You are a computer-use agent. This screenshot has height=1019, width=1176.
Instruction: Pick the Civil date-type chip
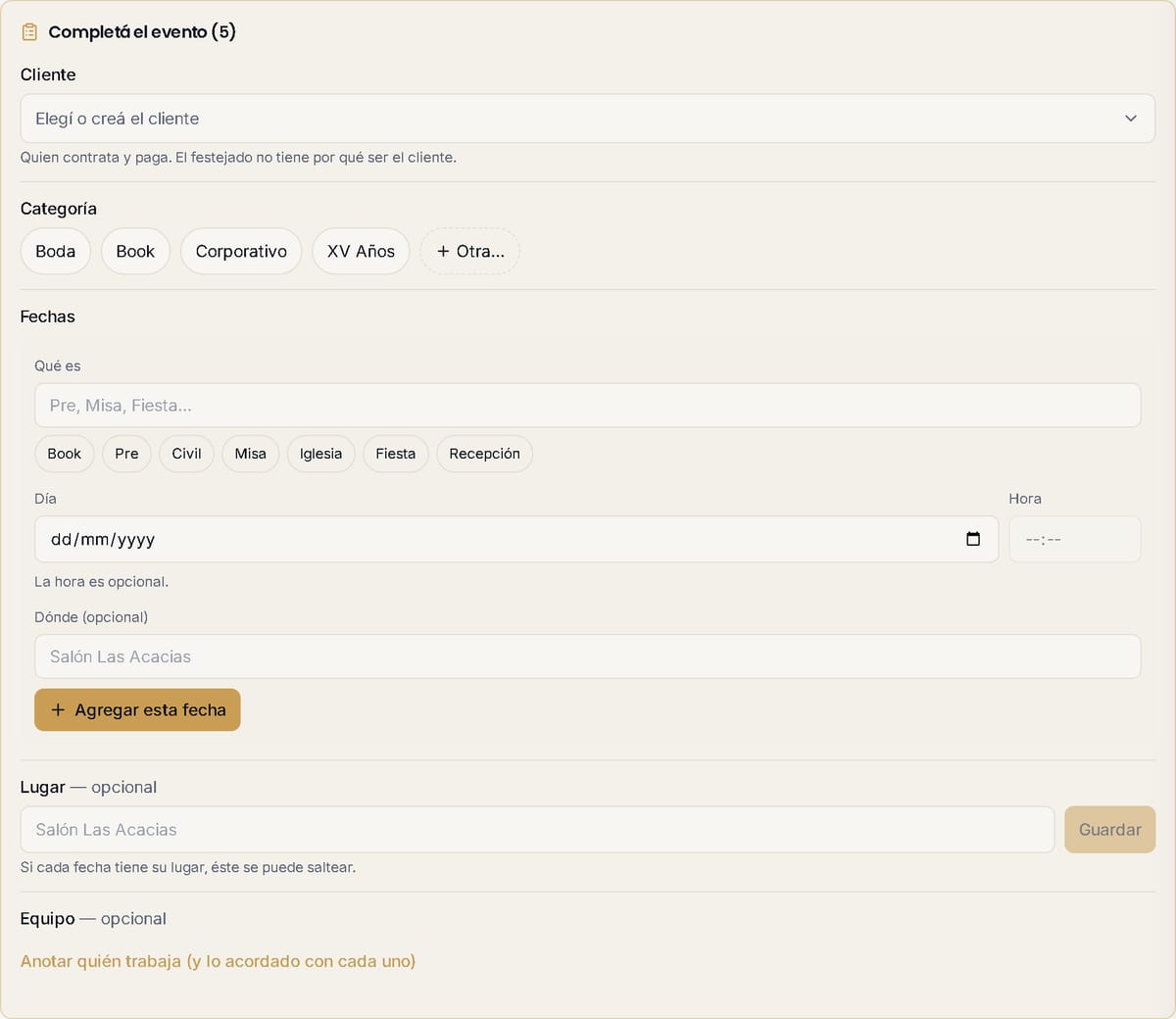186,454
